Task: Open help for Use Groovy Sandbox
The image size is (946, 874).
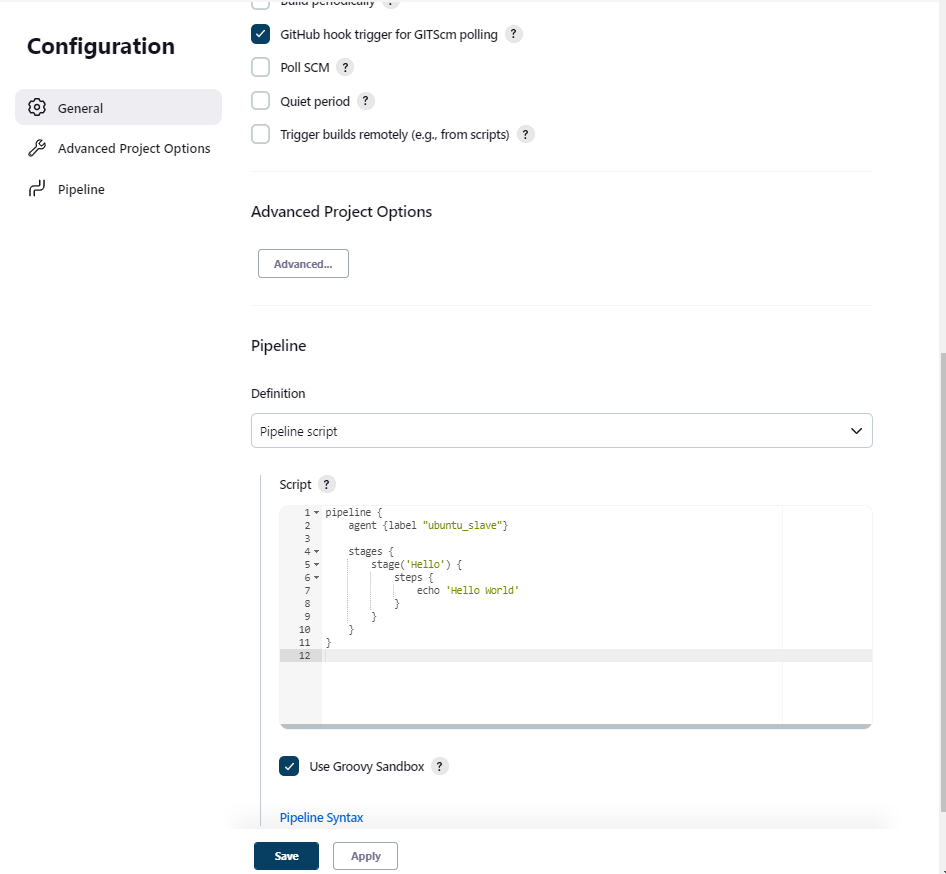Action: point(439,766)
